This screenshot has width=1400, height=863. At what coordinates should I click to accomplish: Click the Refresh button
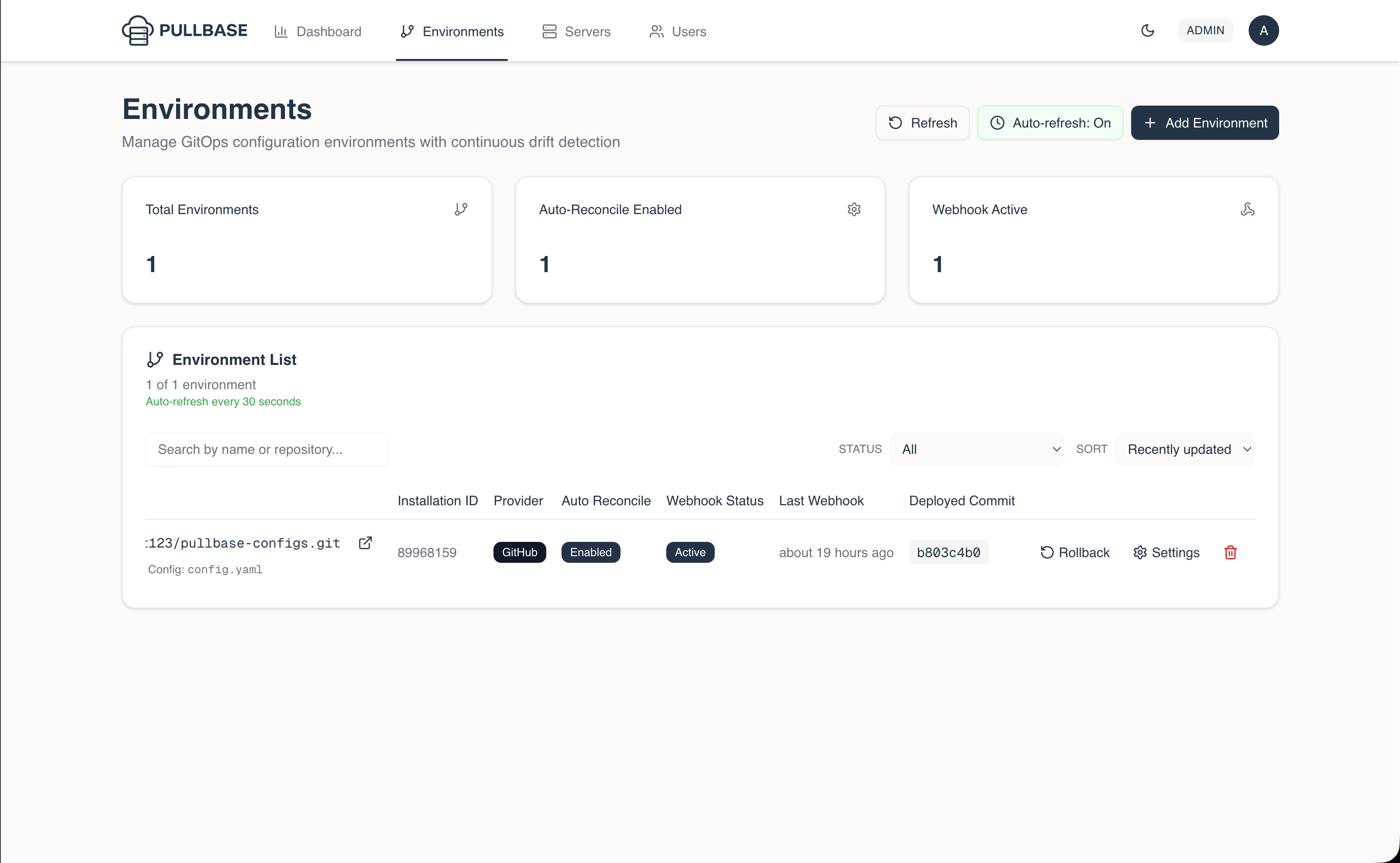[x=922, y=122]
